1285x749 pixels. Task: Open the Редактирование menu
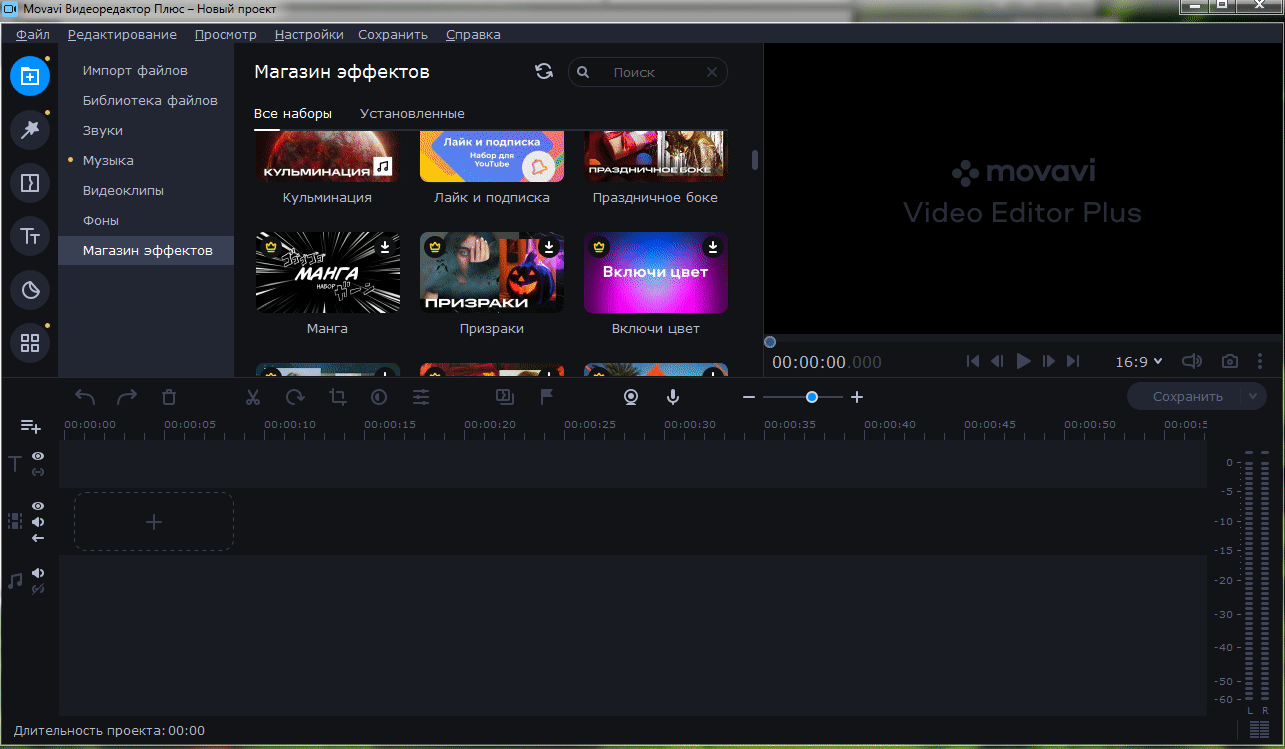point(122,34)
